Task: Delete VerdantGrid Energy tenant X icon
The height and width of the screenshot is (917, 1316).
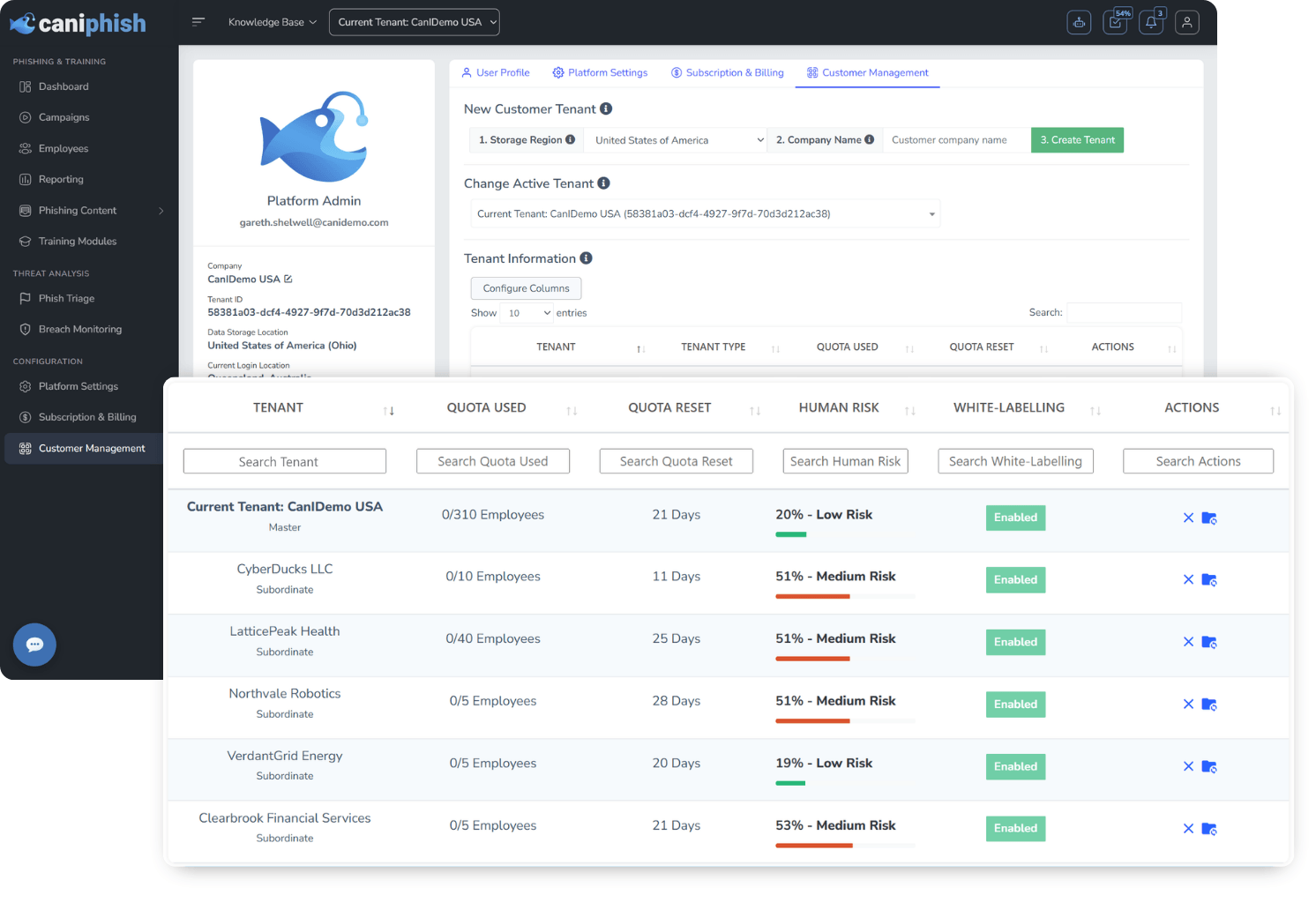Action: (1188, 766)
